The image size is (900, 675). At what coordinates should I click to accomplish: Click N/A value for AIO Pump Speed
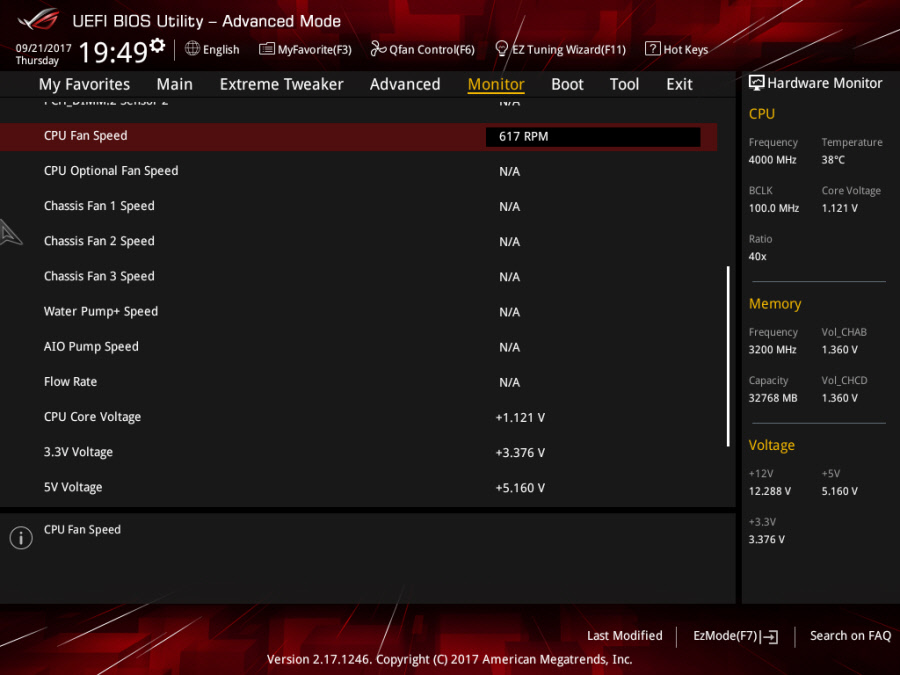pyautogui.click(x=510, y=348)
